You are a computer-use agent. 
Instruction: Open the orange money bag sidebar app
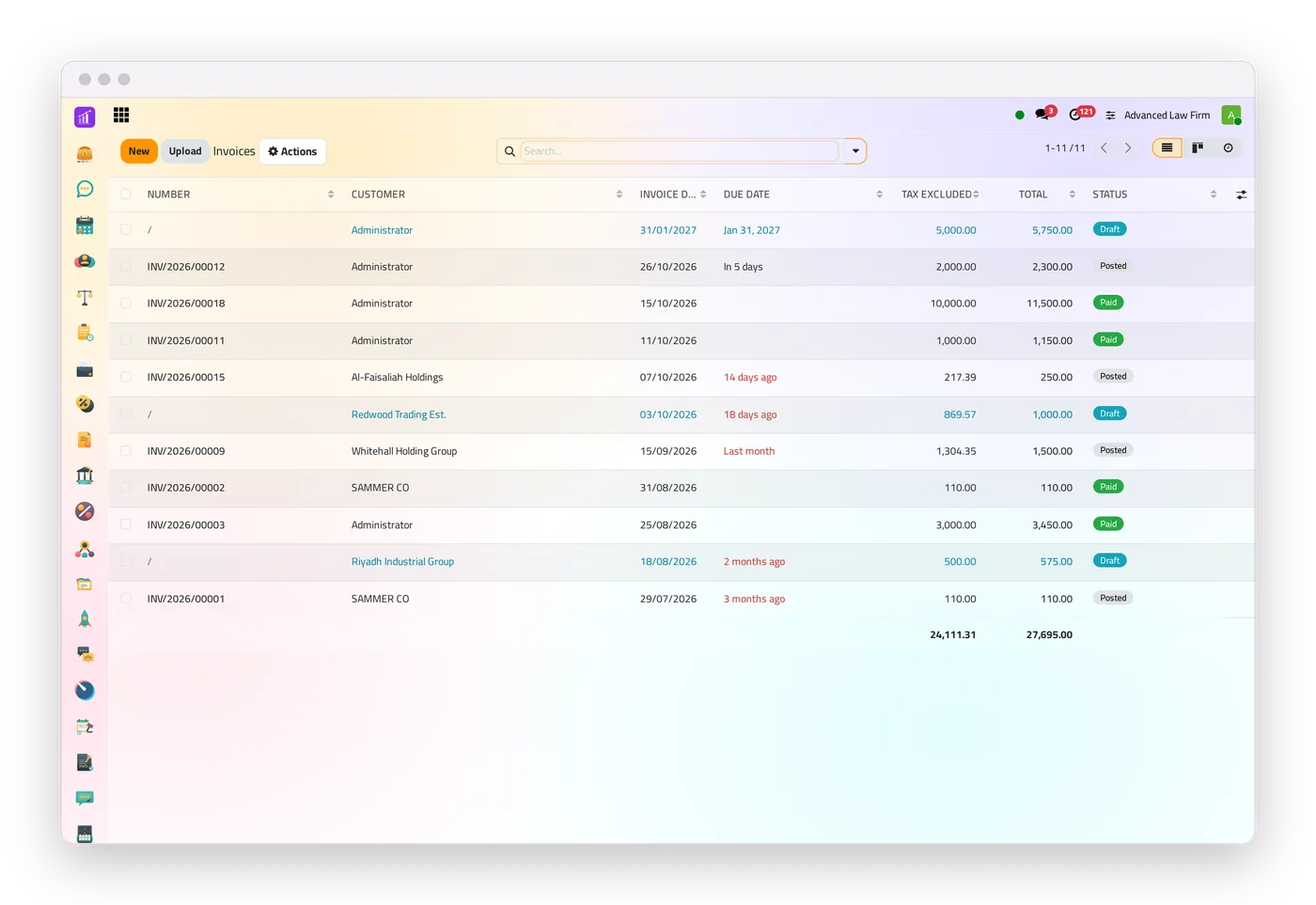(85, 153)
